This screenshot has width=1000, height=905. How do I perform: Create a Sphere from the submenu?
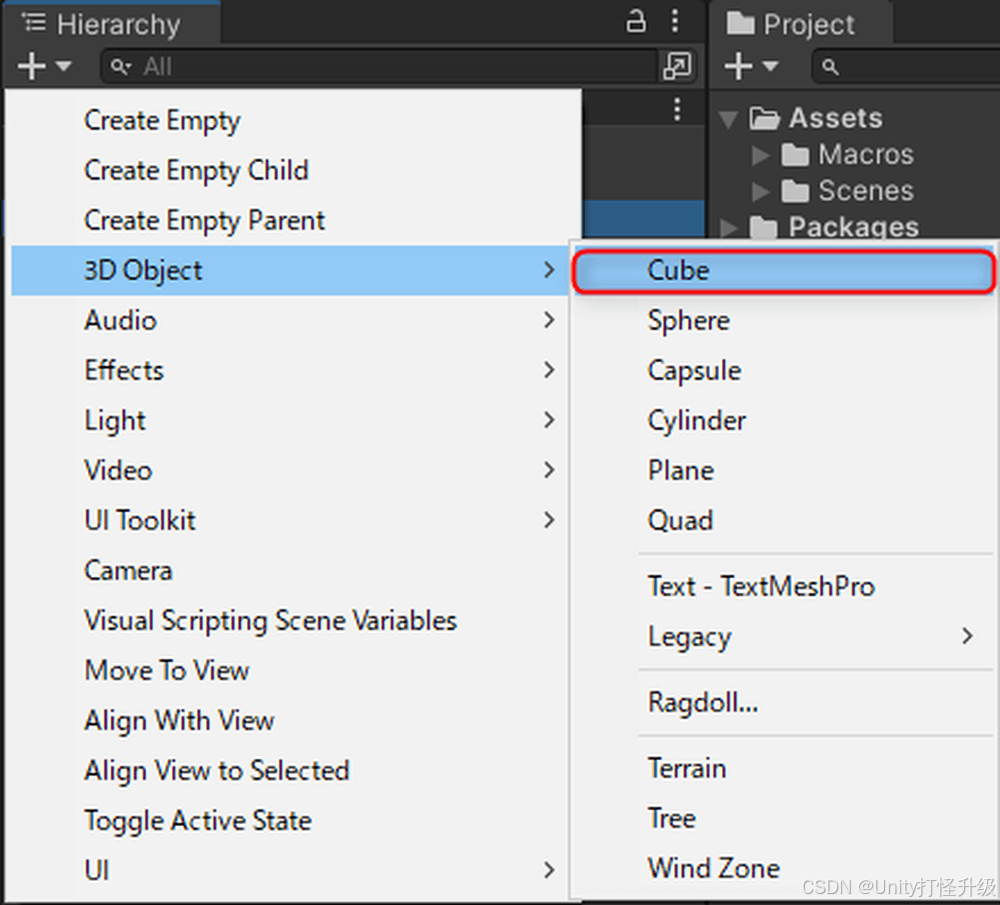click(x=784, y=320)
